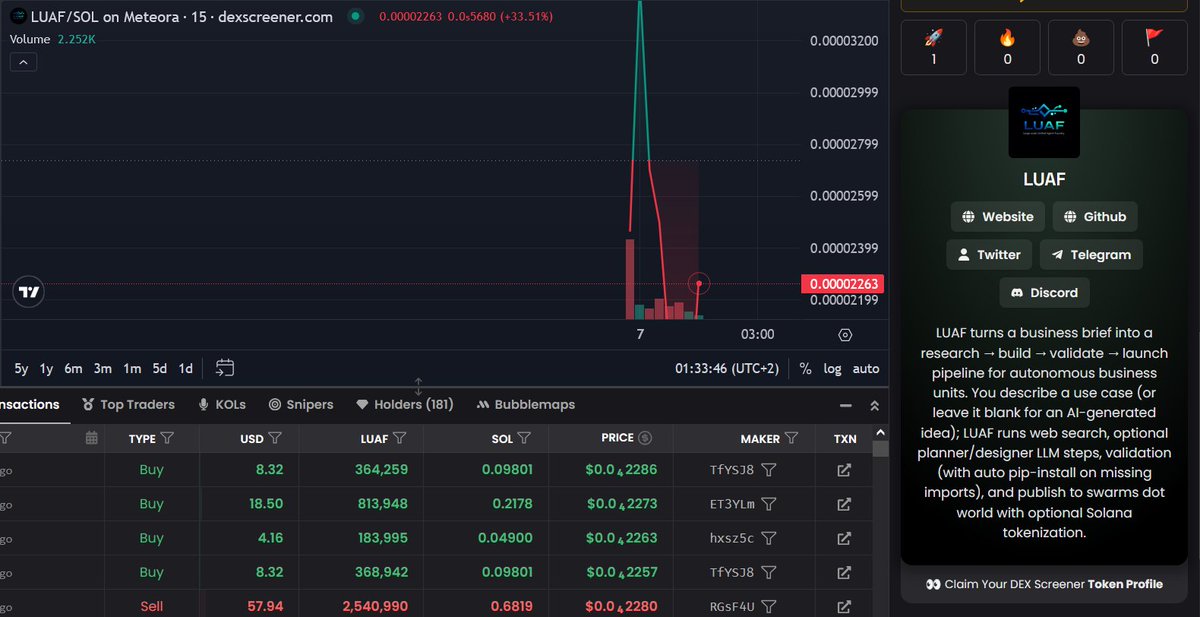Click maker address ET3YLm
Viewport: 1200px width, 617px height.
[732, 504]
